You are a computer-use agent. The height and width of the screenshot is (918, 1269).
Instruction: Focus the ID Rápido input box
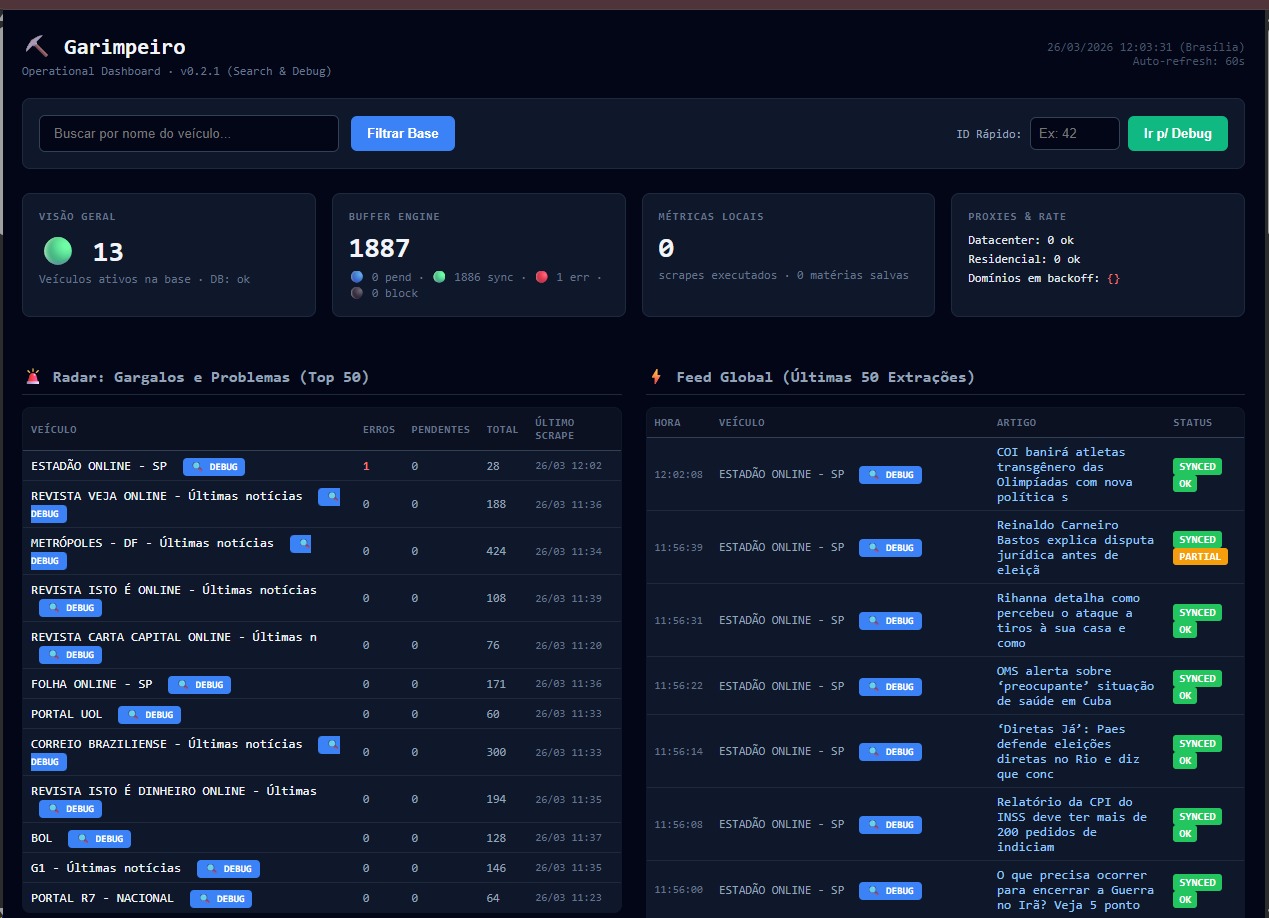click(1075, 133)
